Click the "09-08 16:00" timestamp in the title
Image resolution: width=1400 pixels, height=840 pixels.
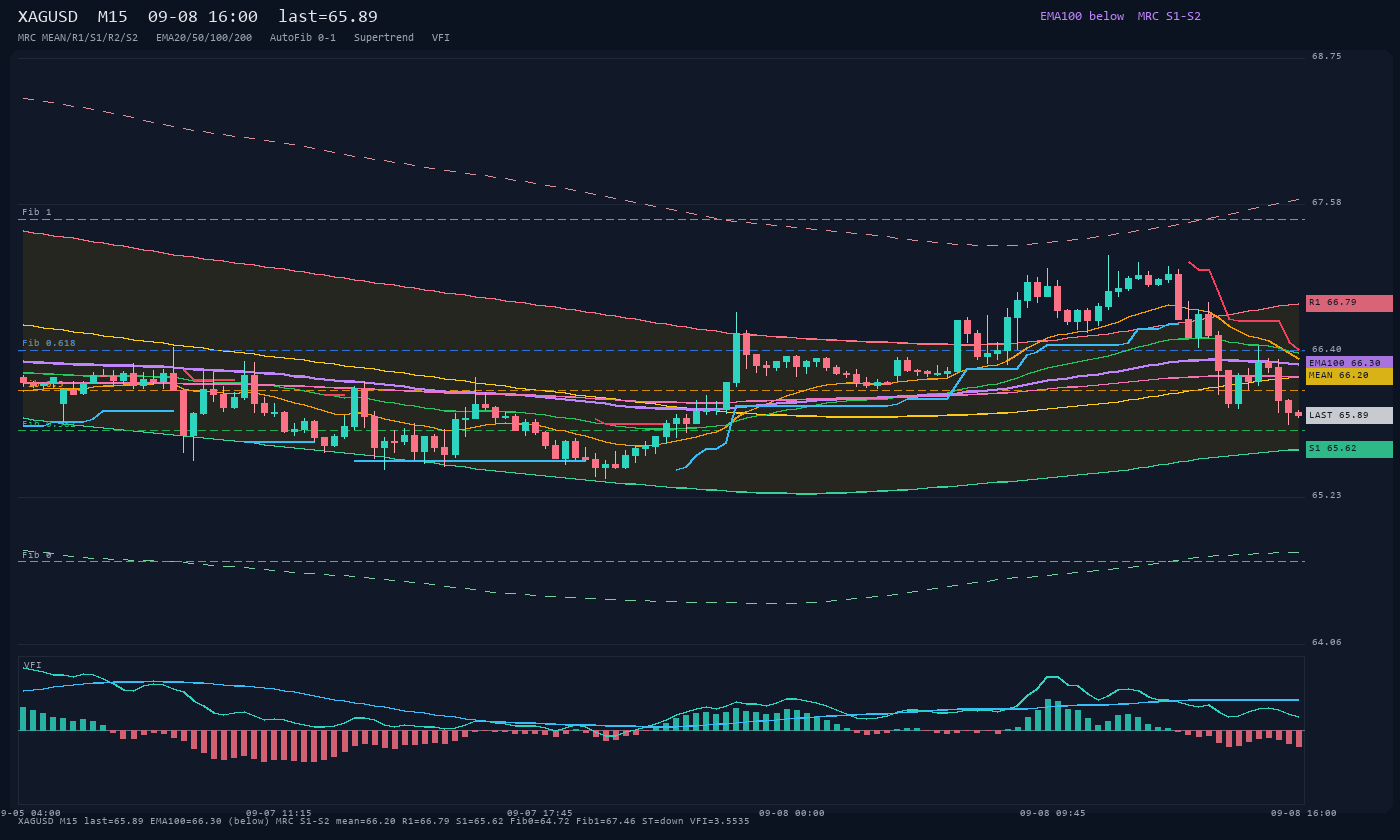pos(202,17)
